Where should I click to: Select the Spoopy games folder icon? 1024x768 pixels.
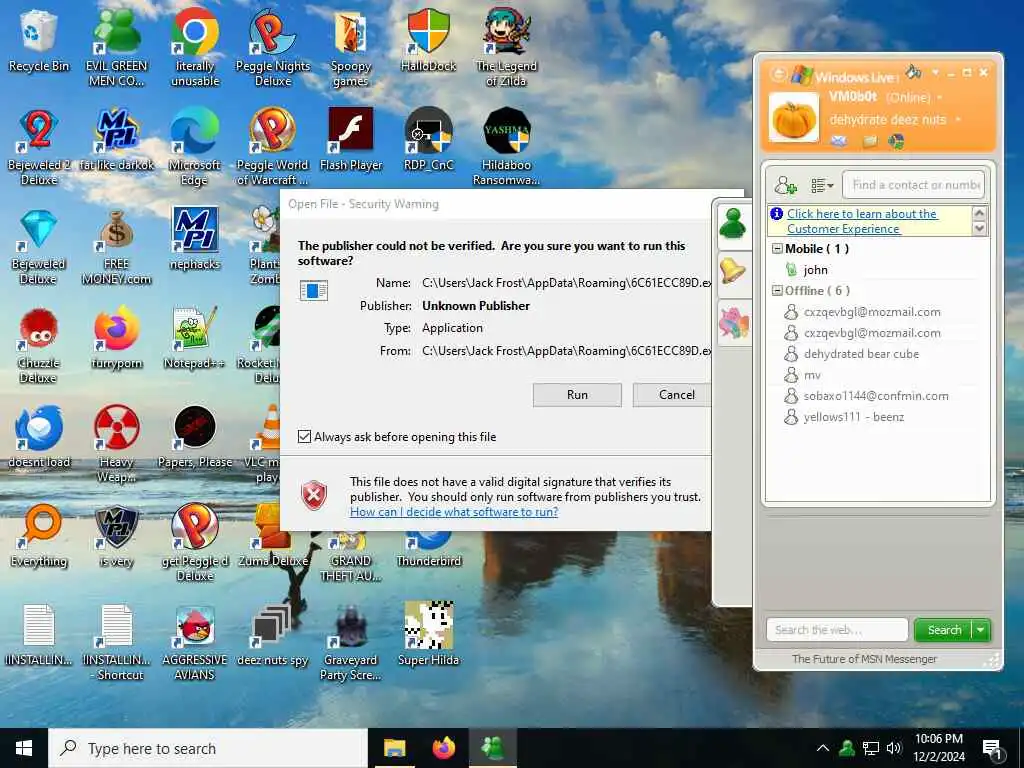pyautogui.click(x=351, y=47)
